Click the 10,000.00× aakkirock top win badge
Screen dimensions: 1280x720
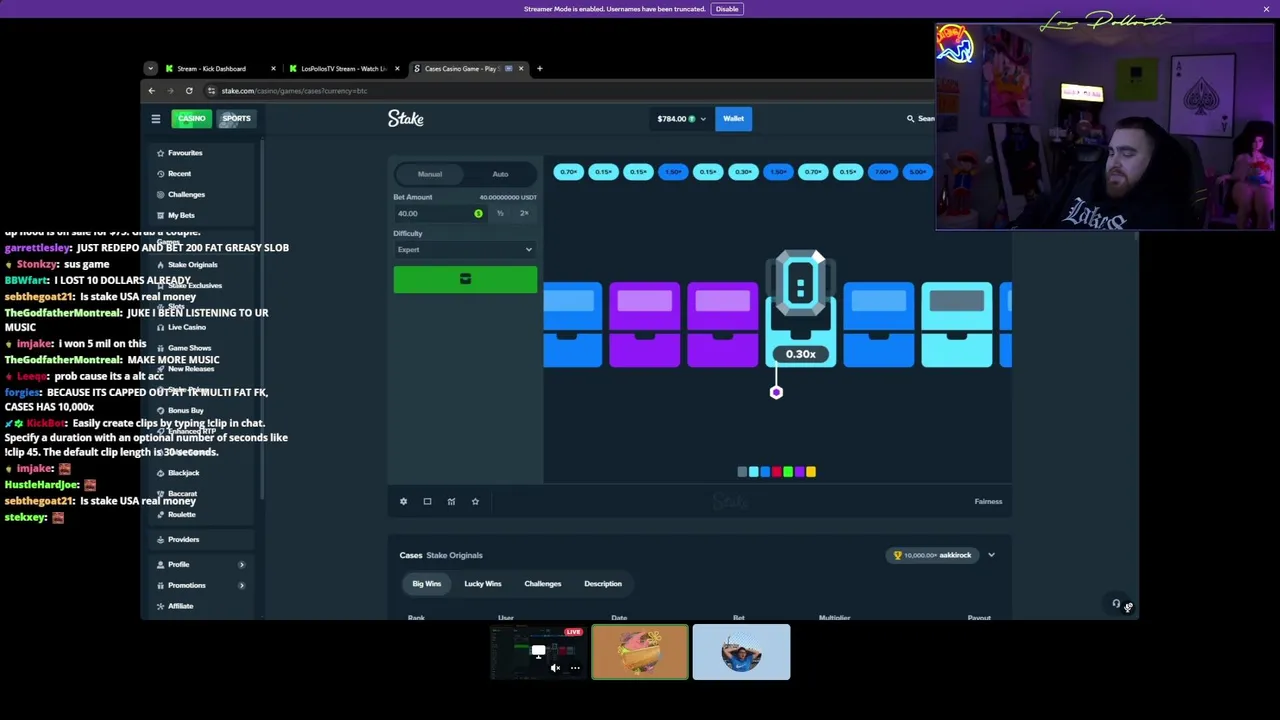pyautogui.click(x=934, y=555)
